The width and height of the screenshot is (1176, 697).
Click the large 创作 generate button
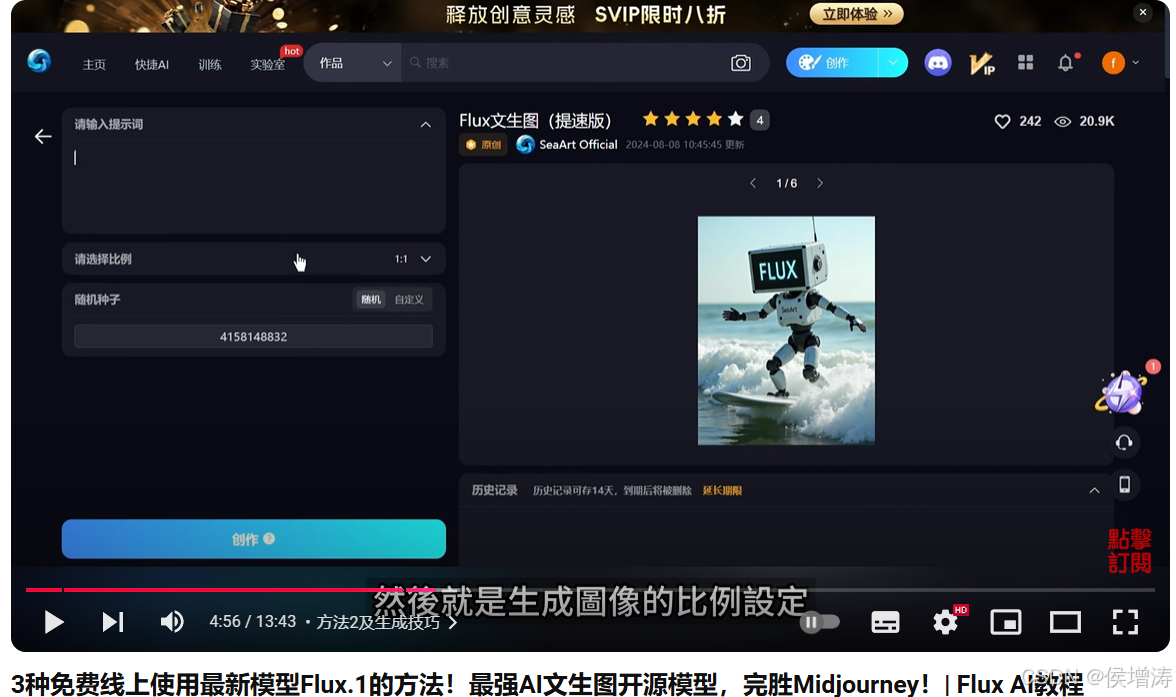[254, 539]
